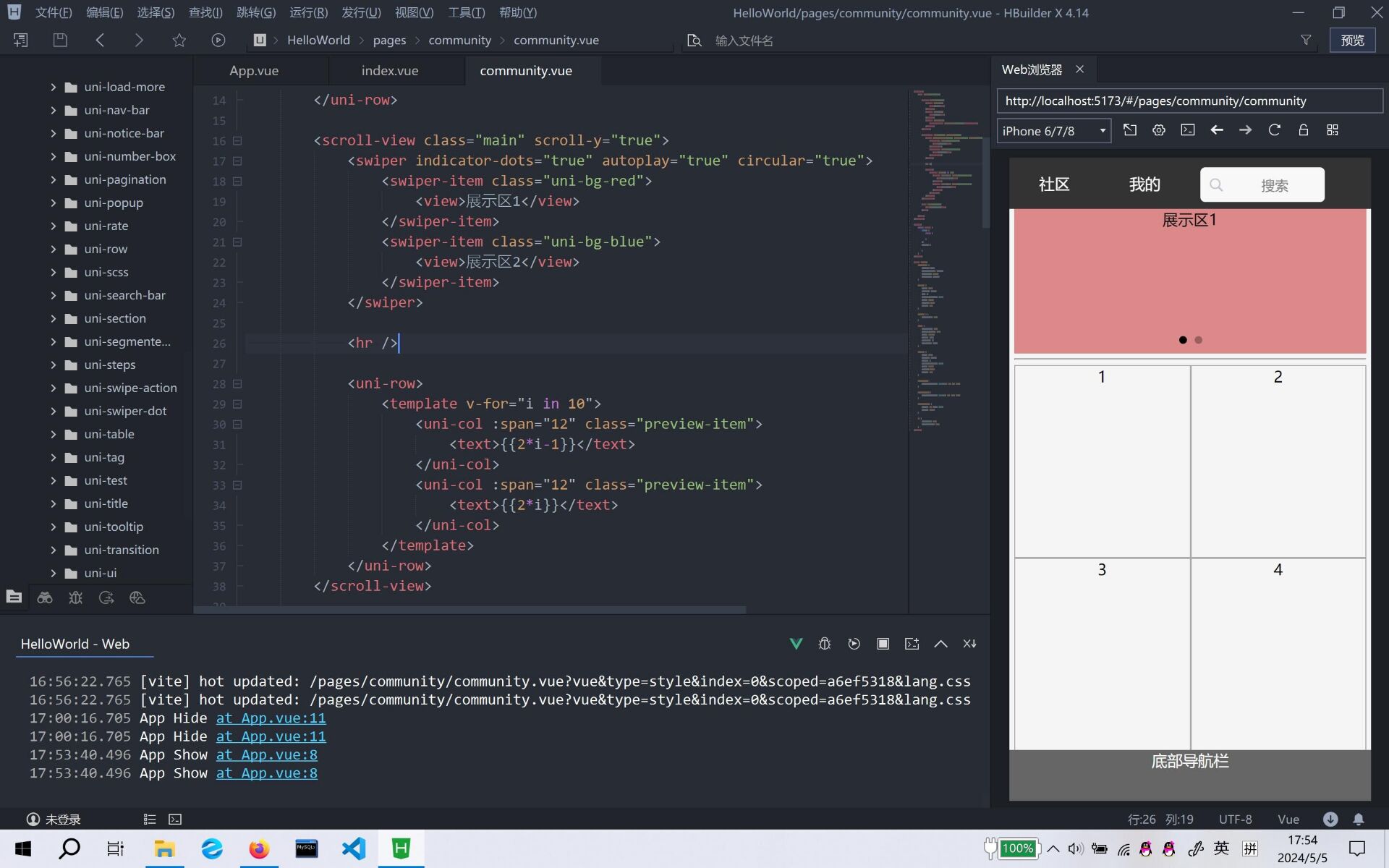
Task: Toggle the terminal icon in status bar
Action: coord(175,819)
